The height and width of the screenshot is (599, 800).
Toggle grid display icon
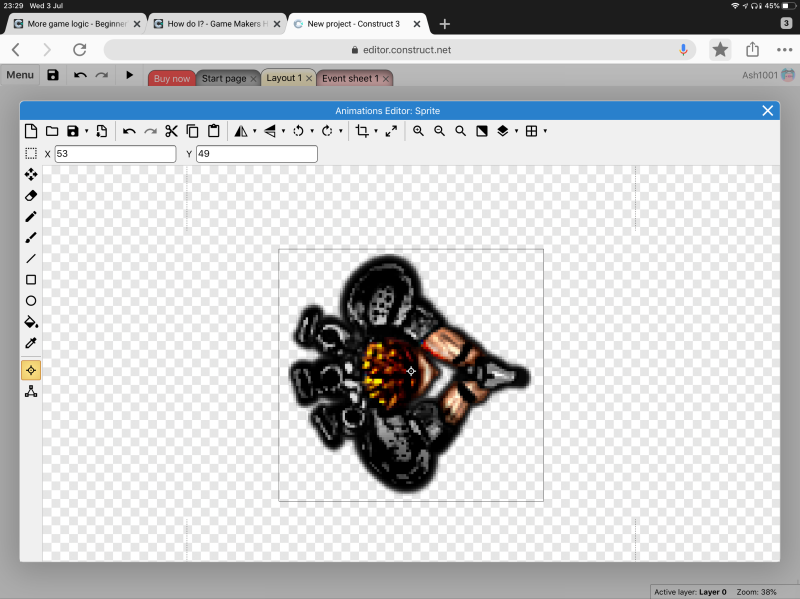coord(531,131)
